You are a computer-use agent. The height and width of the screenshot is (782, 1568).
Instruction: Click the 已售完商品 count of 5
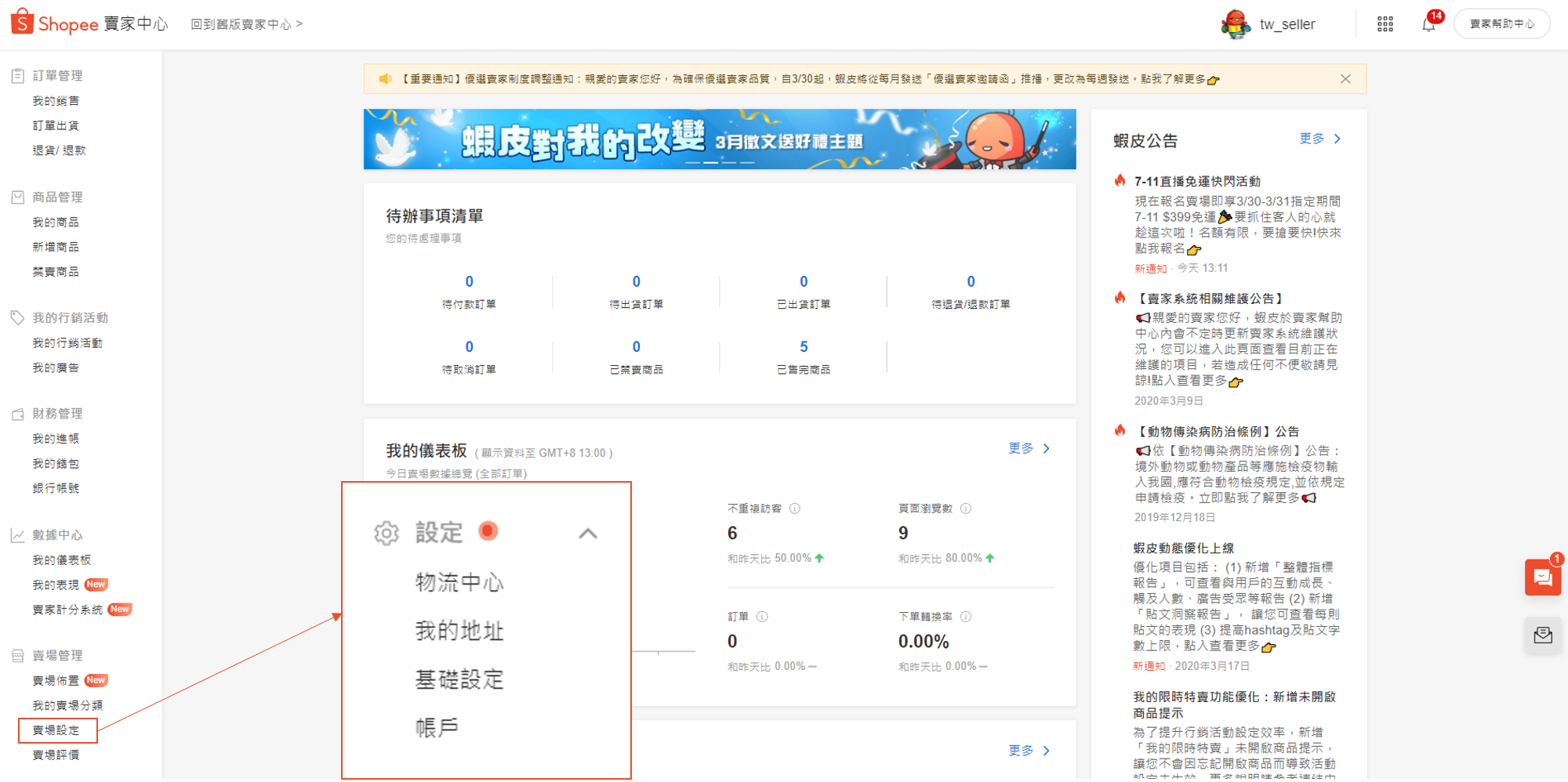[x=804, y=347]
